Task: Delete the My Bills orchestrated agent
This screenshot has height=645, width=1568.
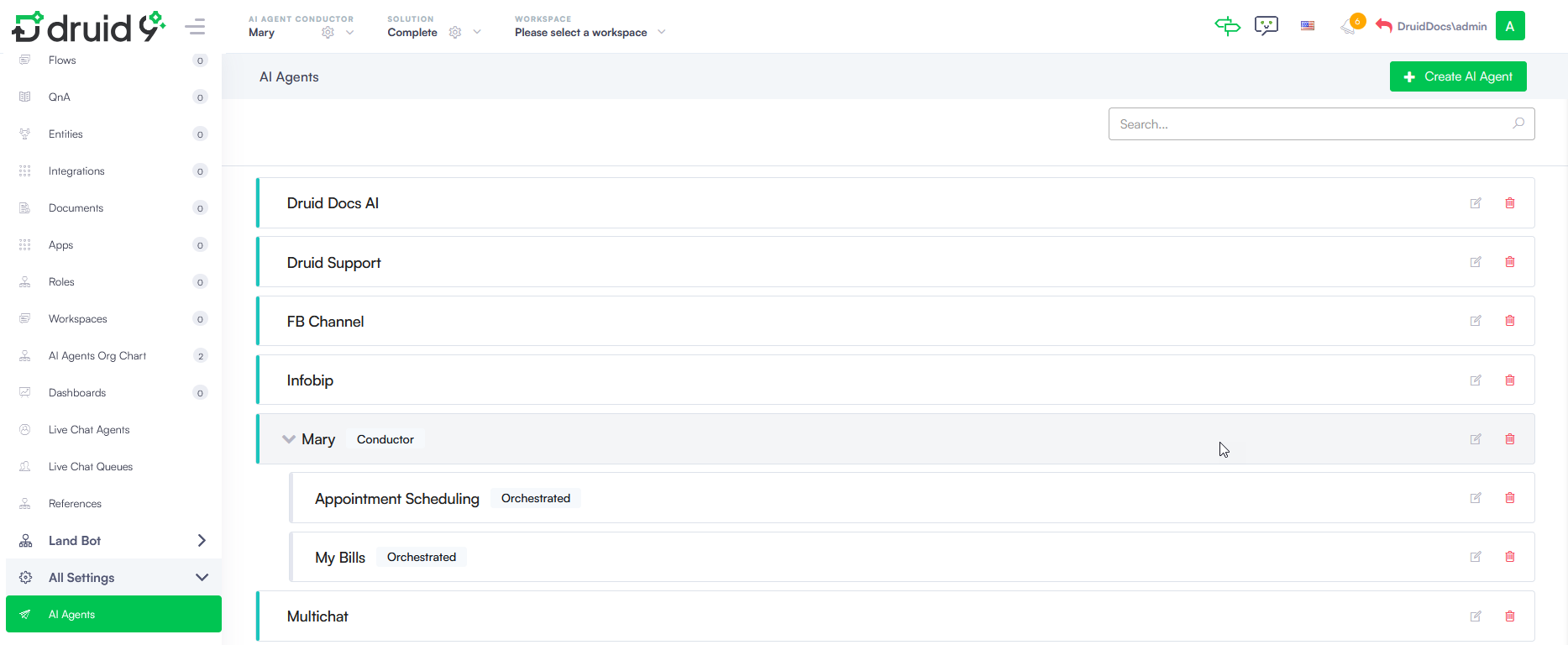Action: coord(1510,557)
